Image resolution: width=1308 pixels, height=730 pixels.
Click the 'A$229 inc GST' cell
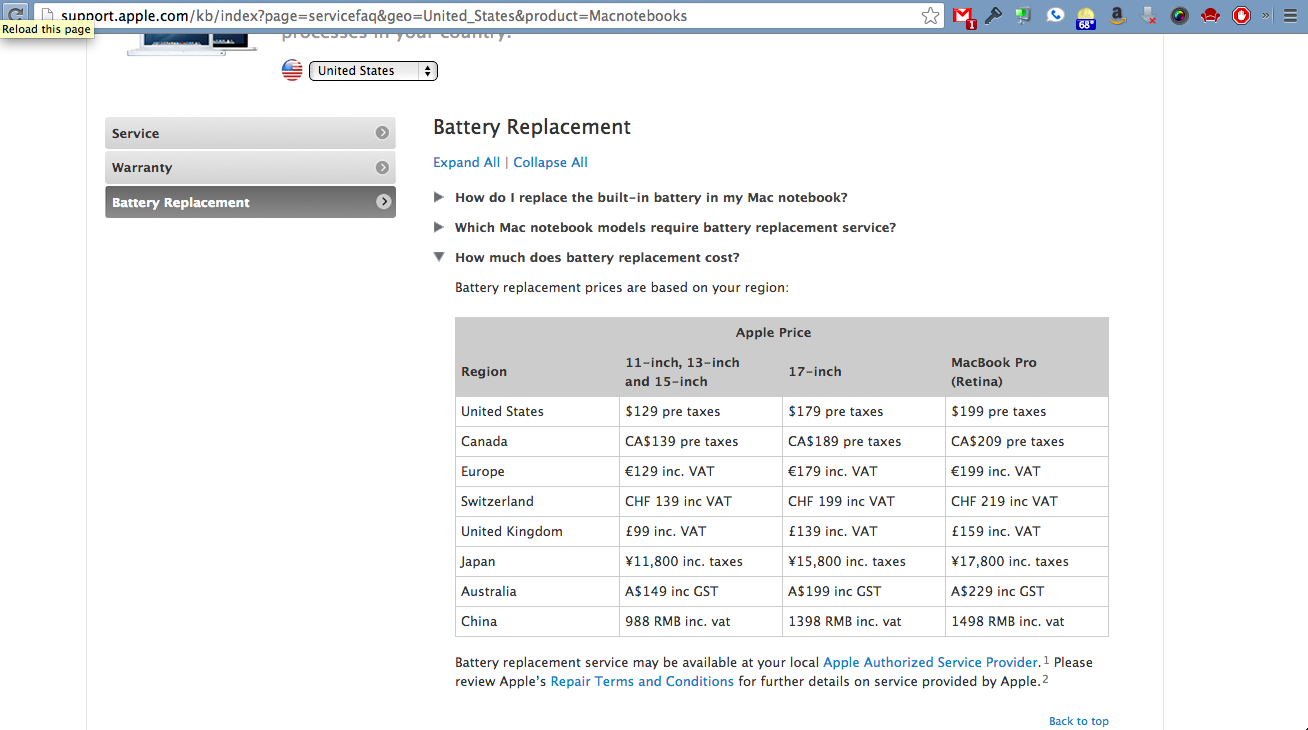click(997, 591)
